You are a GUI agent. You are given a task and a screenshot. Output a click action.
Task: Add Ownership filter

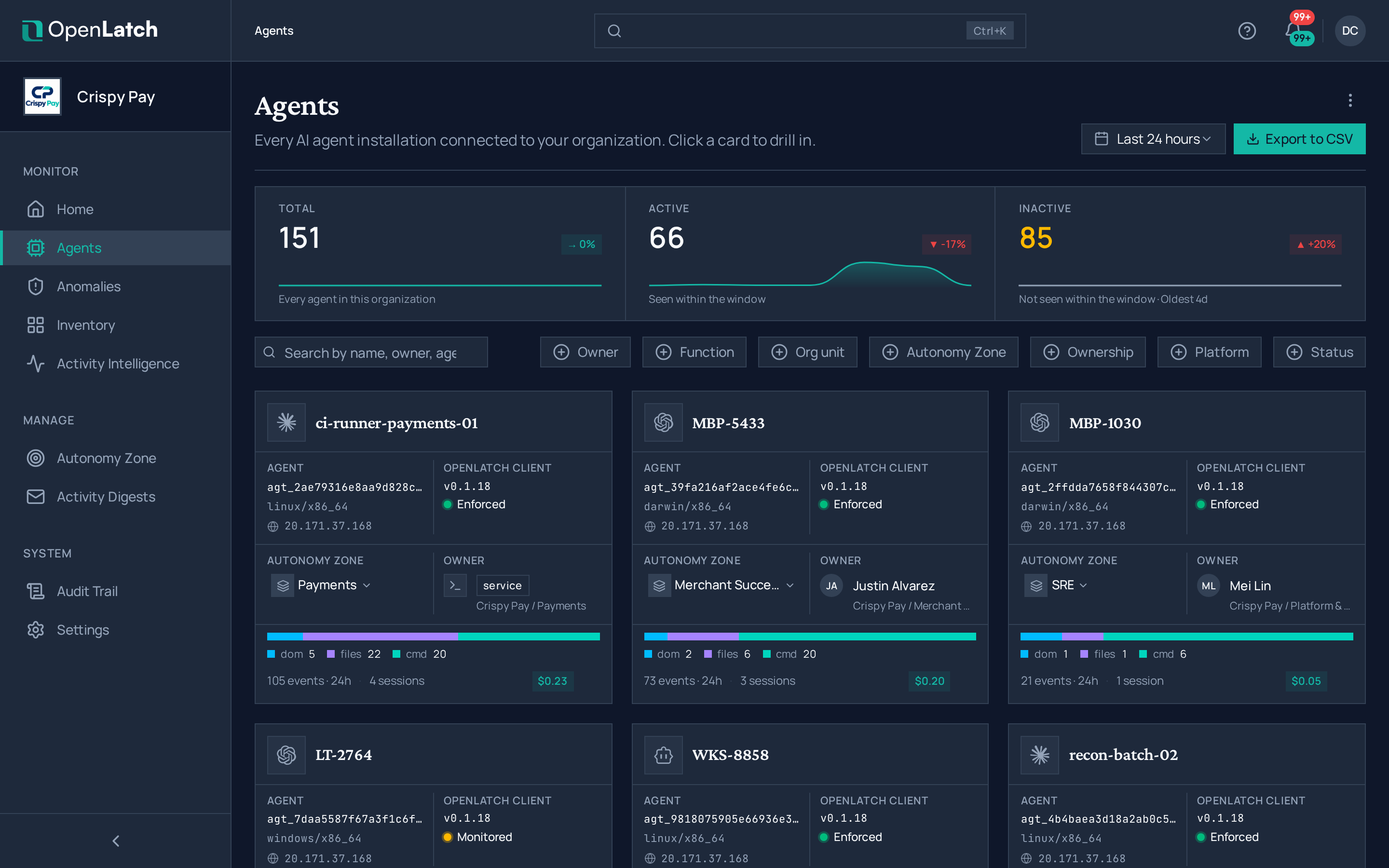(x=1088, y=352)
